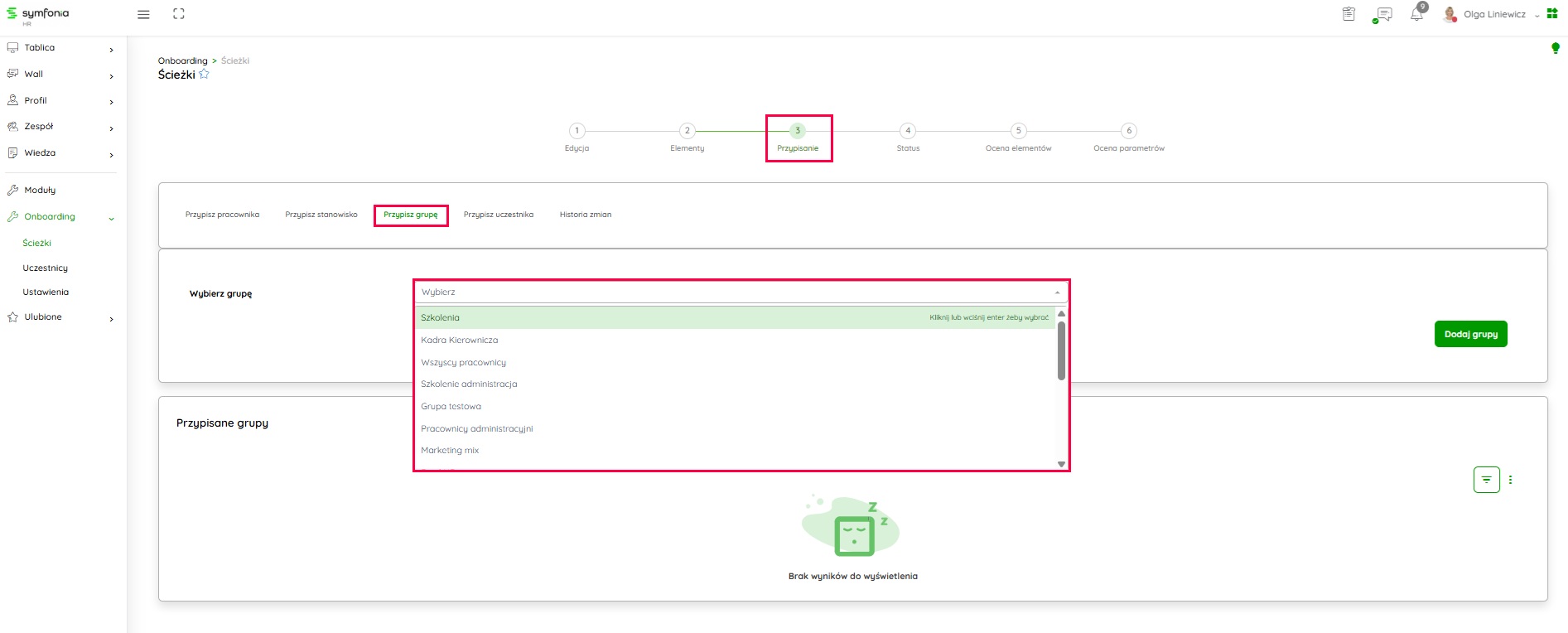Open the Olga Liniewicz user dropdown

coord(1493,15)
